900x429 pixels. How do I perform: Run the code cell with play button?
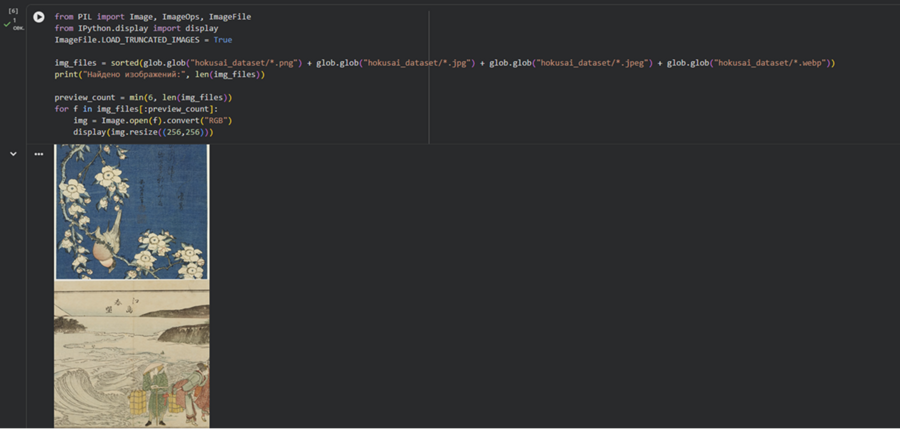coord(38,17)
